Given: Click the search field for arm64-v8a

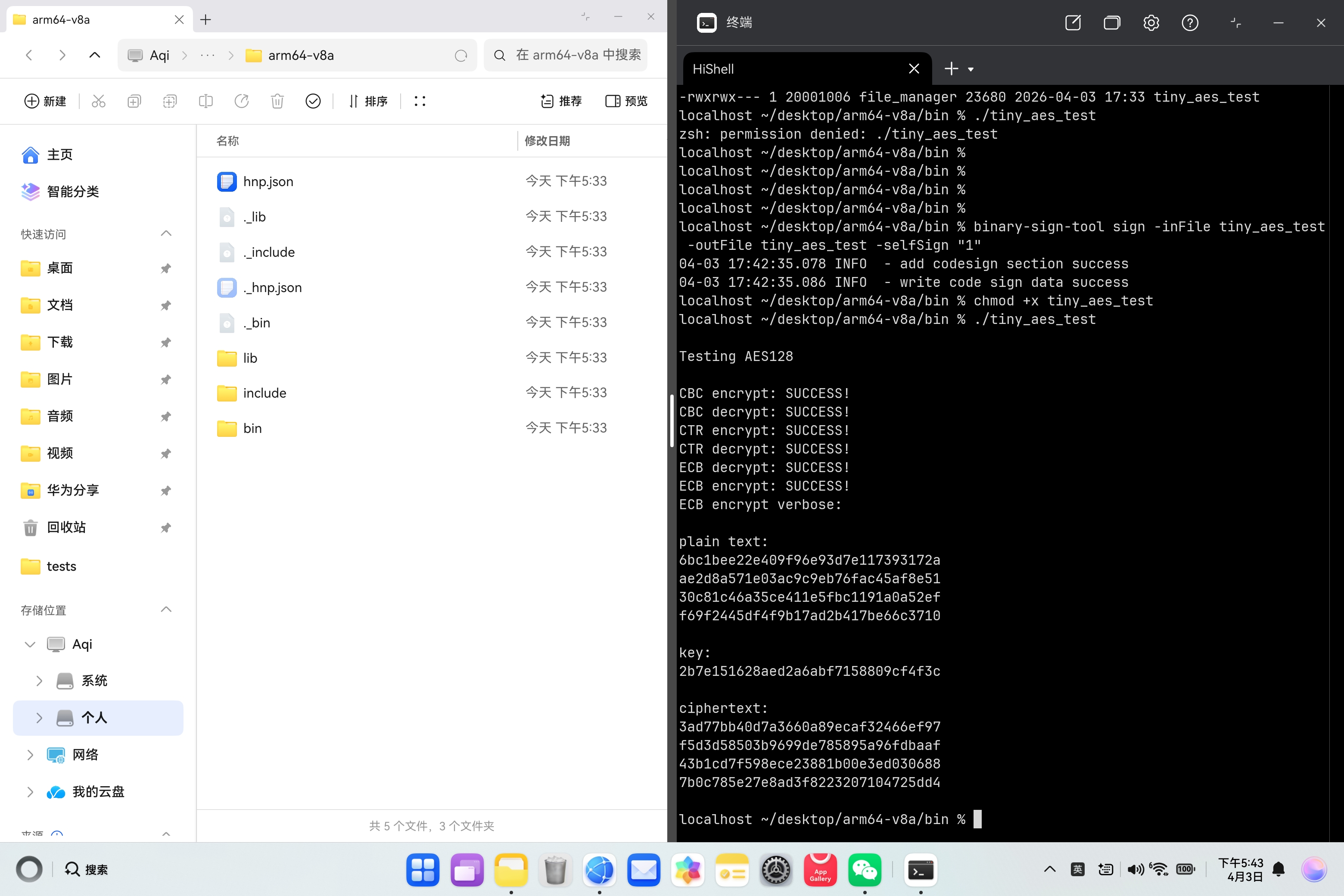Looking at the screenshot, I should coord(566,55).
